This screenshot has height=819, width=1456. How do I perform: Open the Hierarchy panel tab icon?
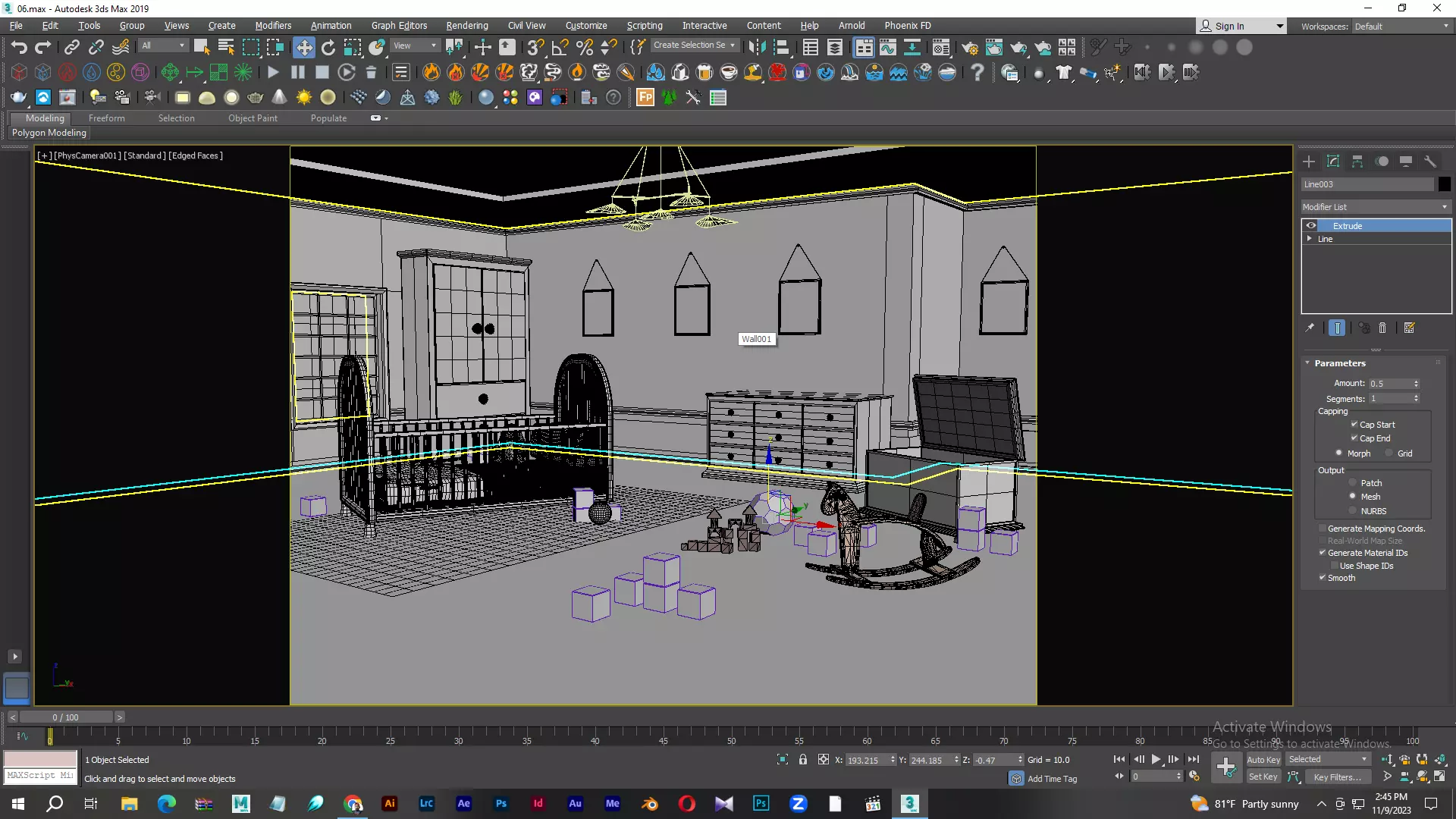1357,162
